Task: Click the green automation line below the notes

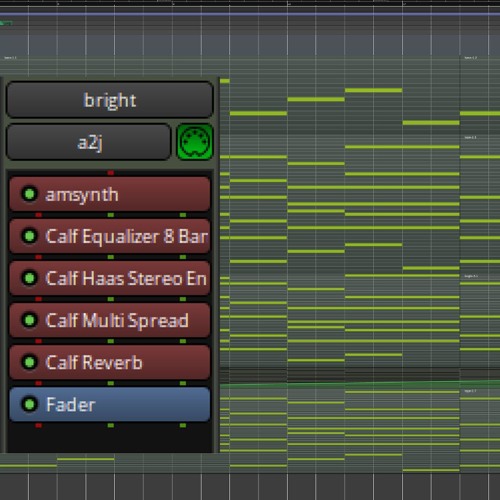Action: [360, 383]
